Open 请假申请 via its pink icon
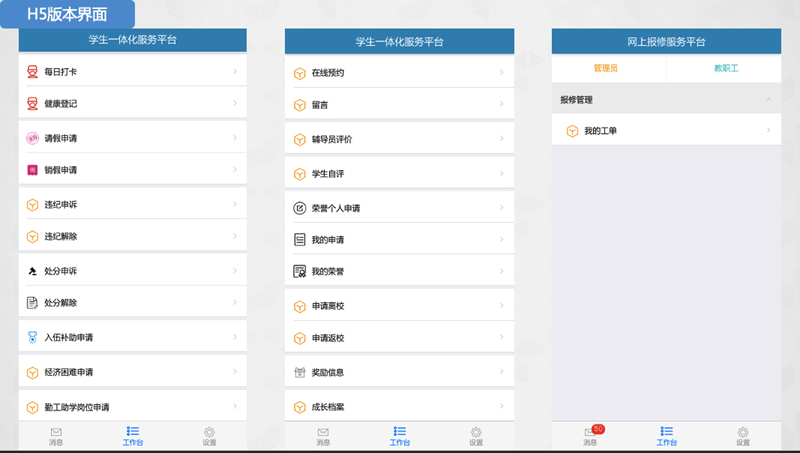 (x=32, y=138)
